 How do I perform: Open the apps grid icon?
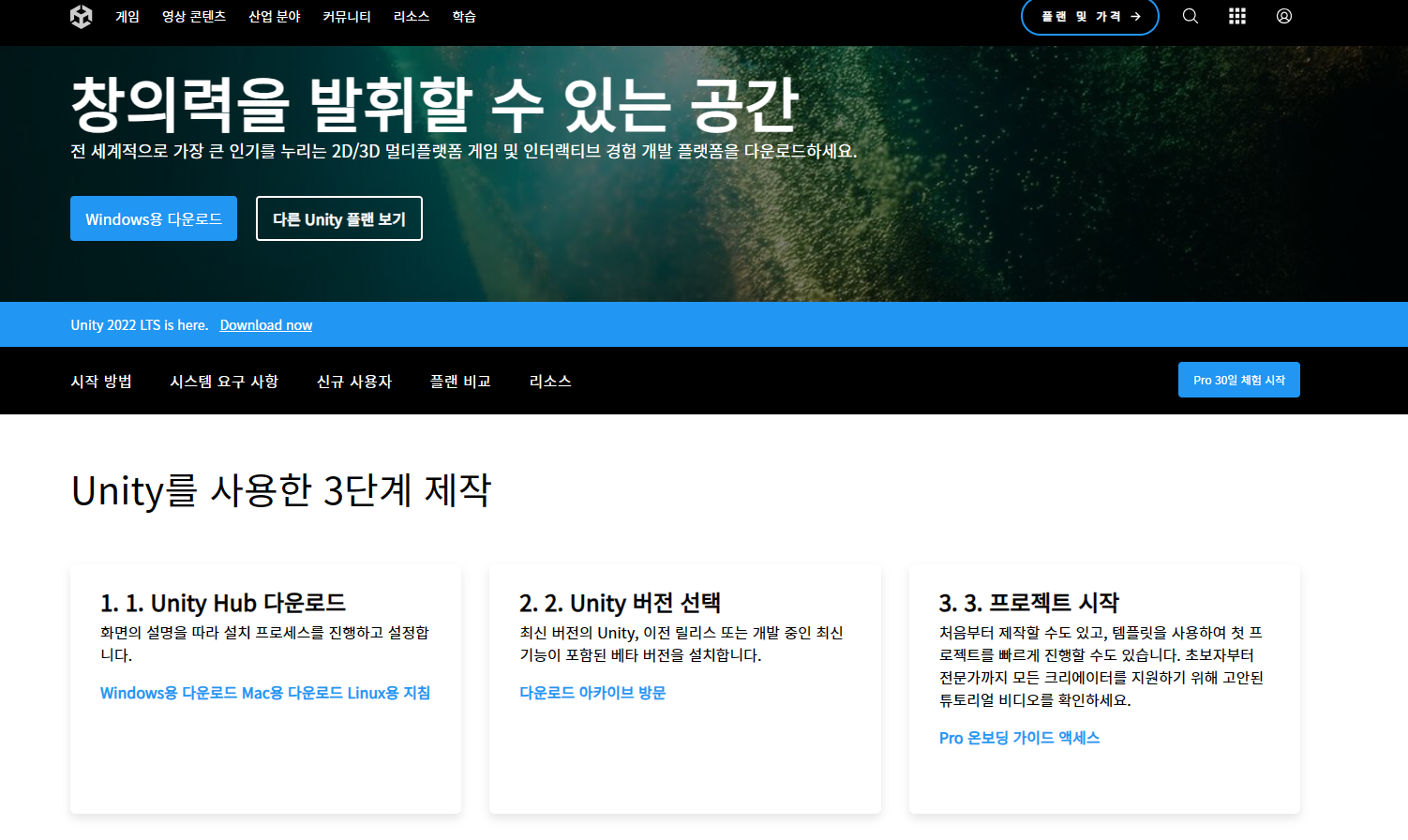point(1237,16)
